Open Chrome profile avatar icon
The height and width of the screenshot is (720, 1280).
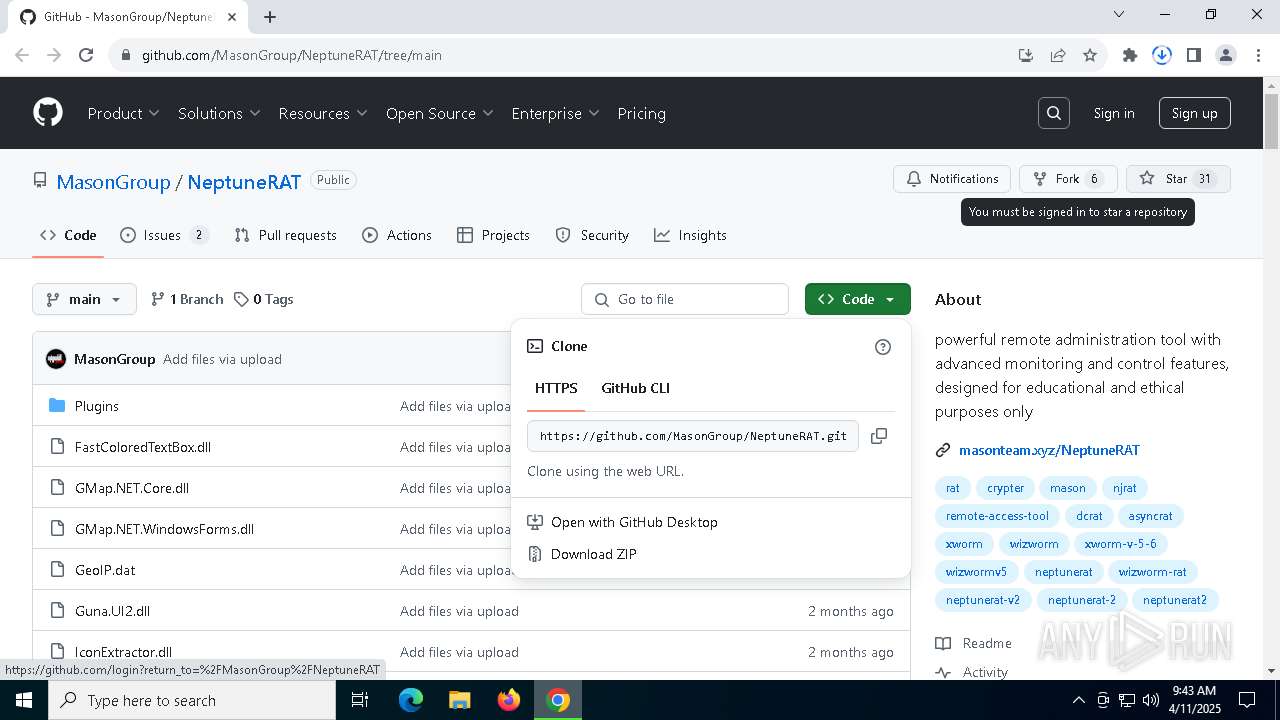tap(1226, 55)
